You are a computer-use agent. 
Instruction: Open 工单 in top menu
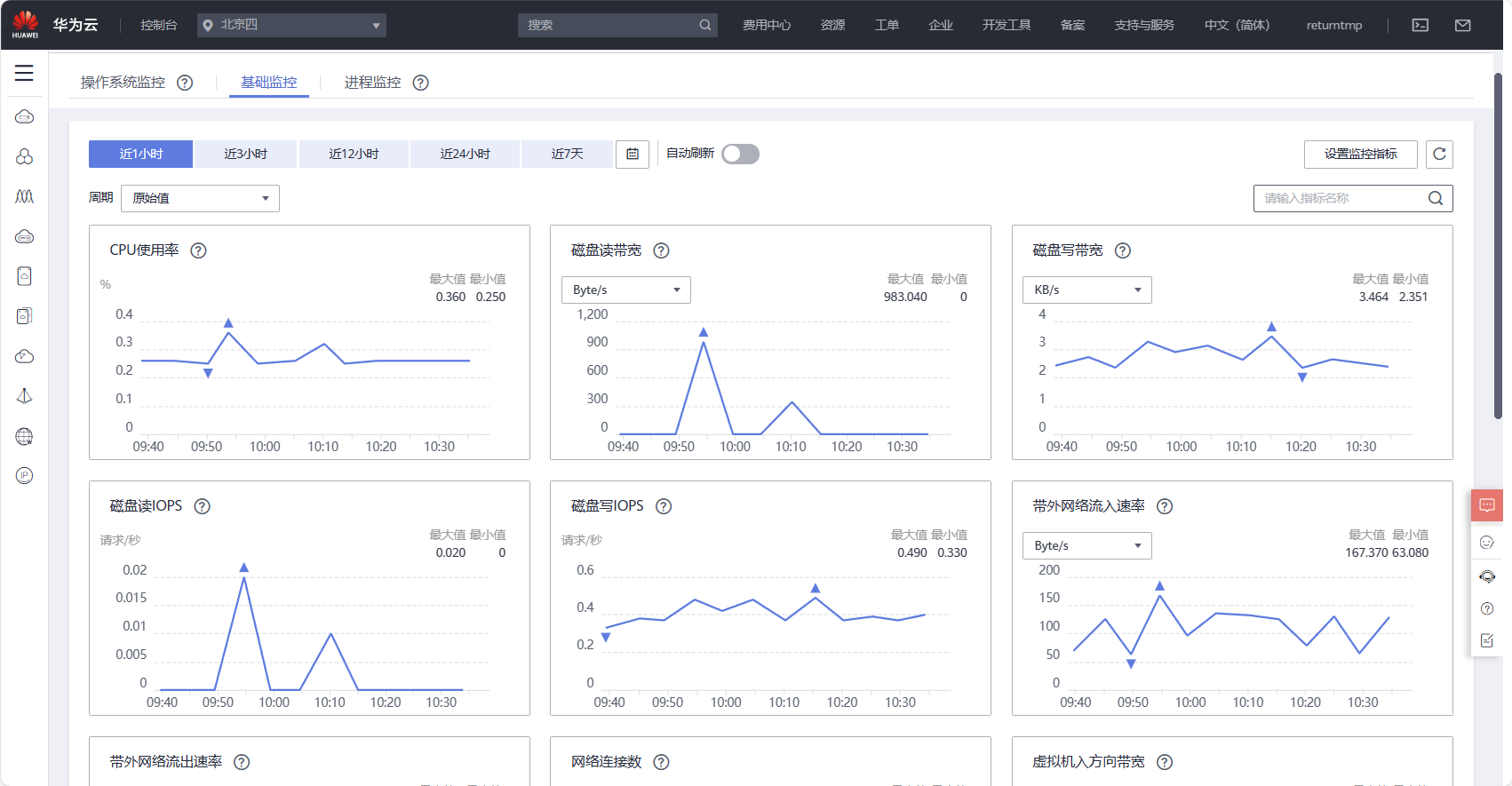(x=887, y=25)
